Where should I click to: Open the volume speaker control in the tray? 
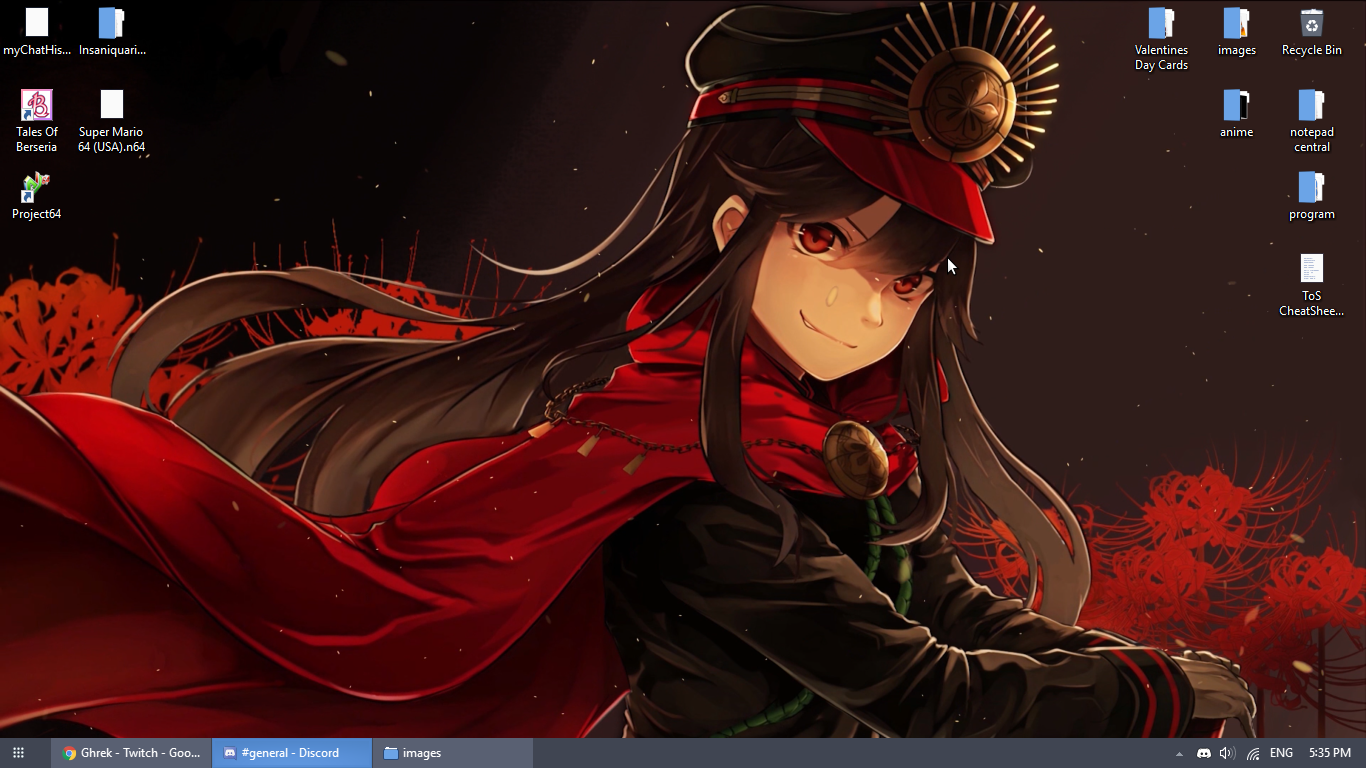(1227, 753)
